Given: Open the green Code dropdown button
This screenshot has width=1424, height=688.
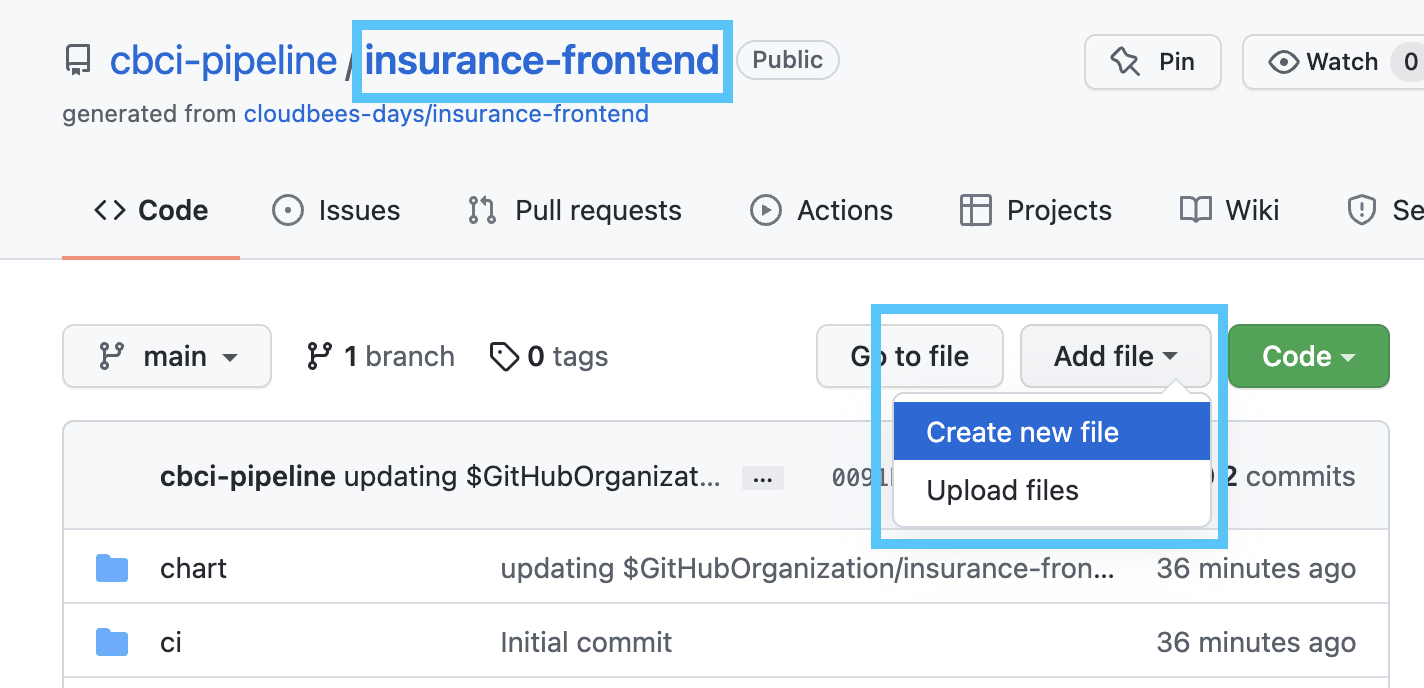Looking at the screenshot, I should coord(1308,356).
